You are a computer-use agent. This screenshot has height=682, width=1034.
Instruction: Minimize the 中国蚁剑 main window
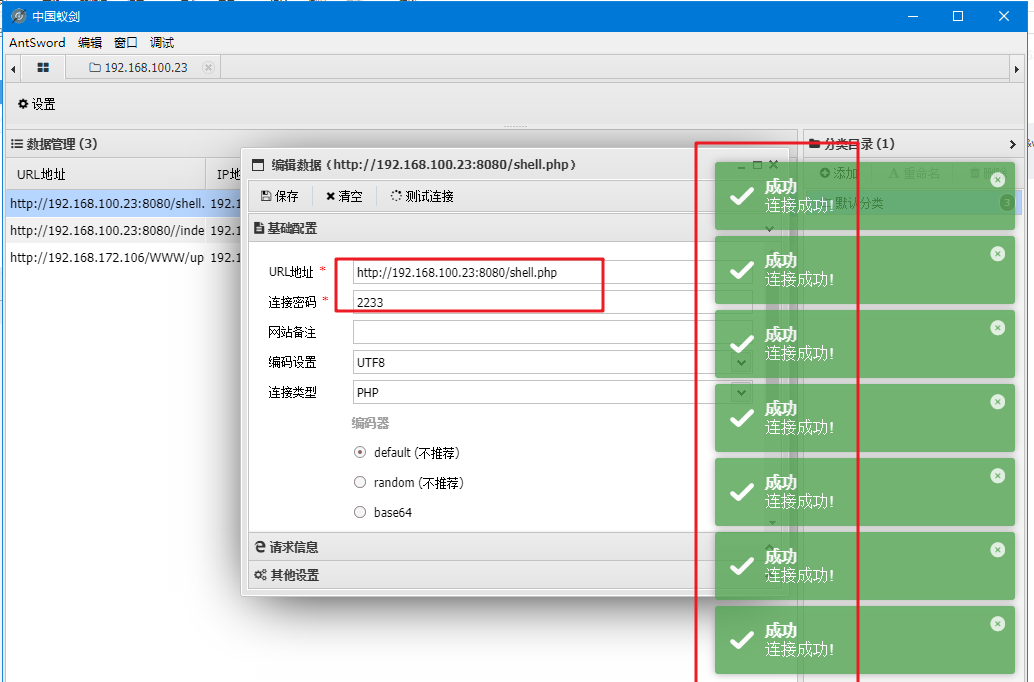[913, 16]
